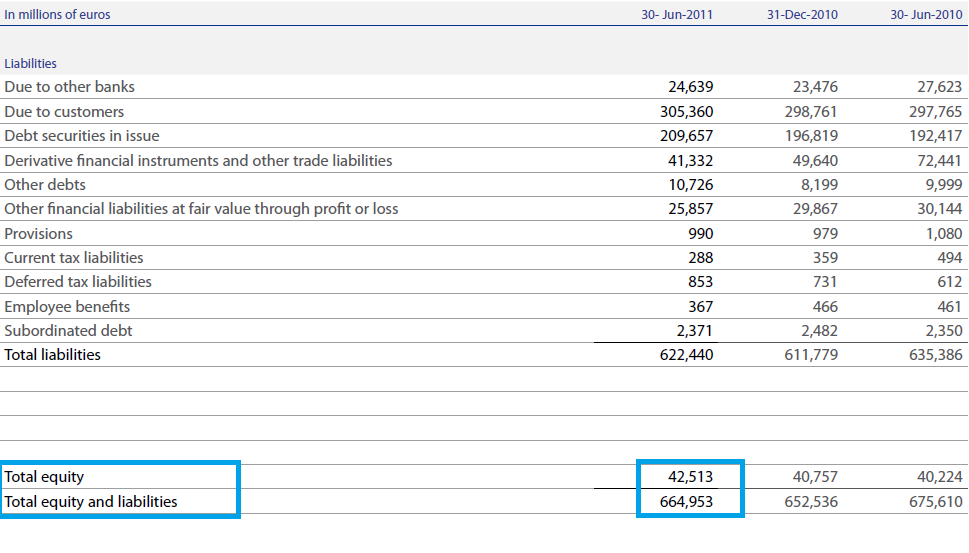Select value 367 for Employee benefits
This screenshot has width=969, height=553.
tap(700, 306)
